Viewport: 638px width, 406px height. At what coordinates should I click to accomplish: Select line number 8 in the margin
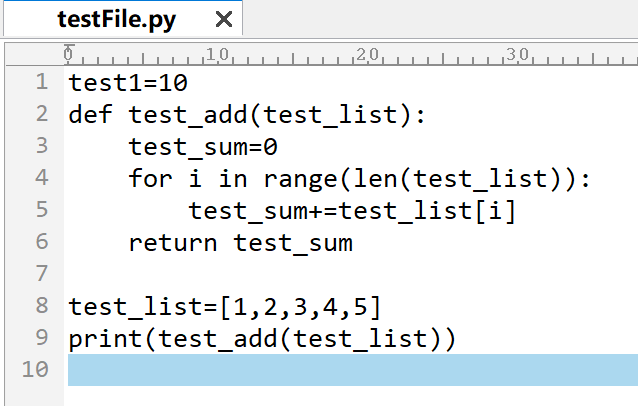[41, 306]
